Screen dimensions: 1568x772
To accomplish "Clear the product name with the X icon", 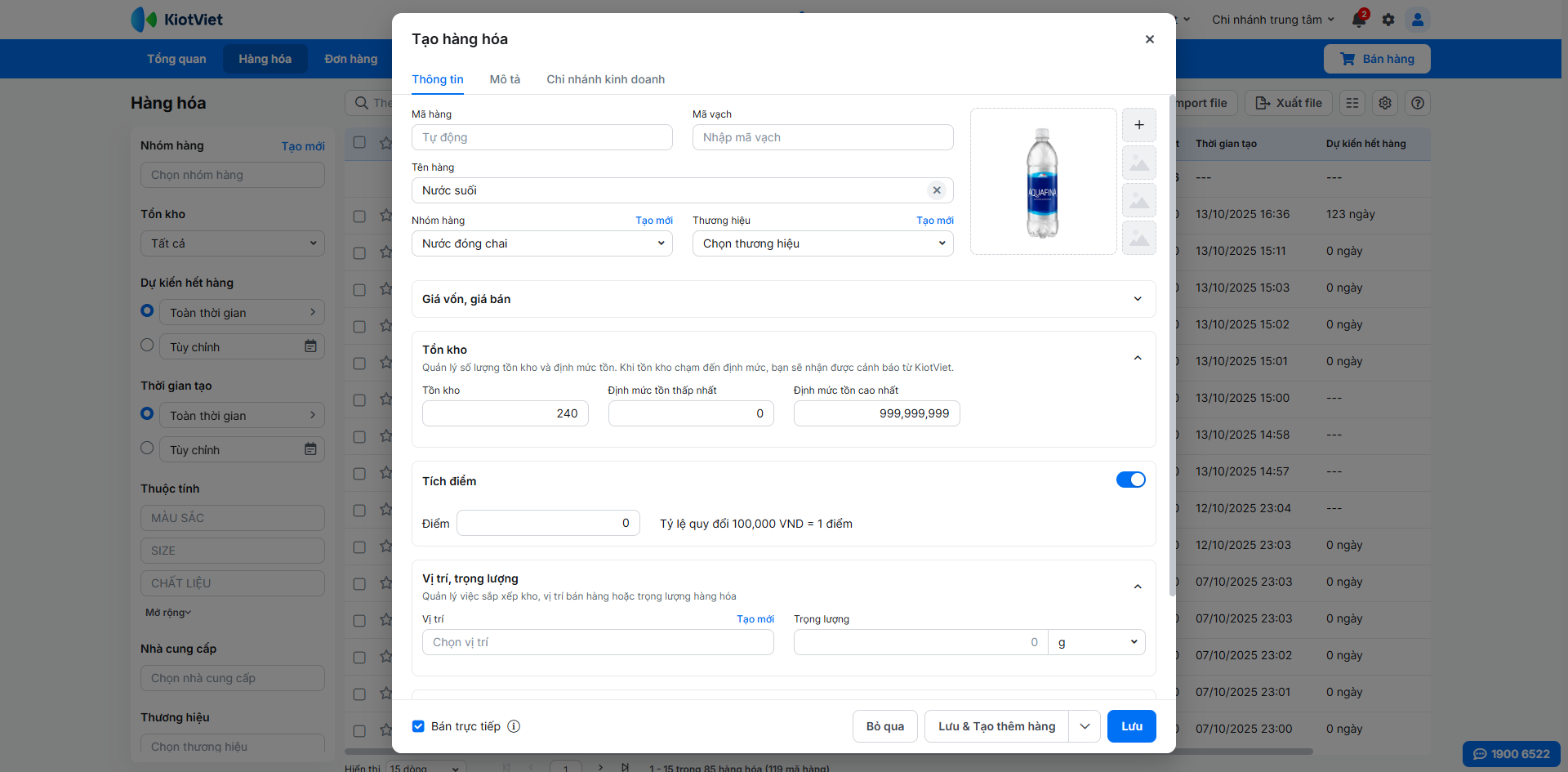I will click(x=937, y=190).
